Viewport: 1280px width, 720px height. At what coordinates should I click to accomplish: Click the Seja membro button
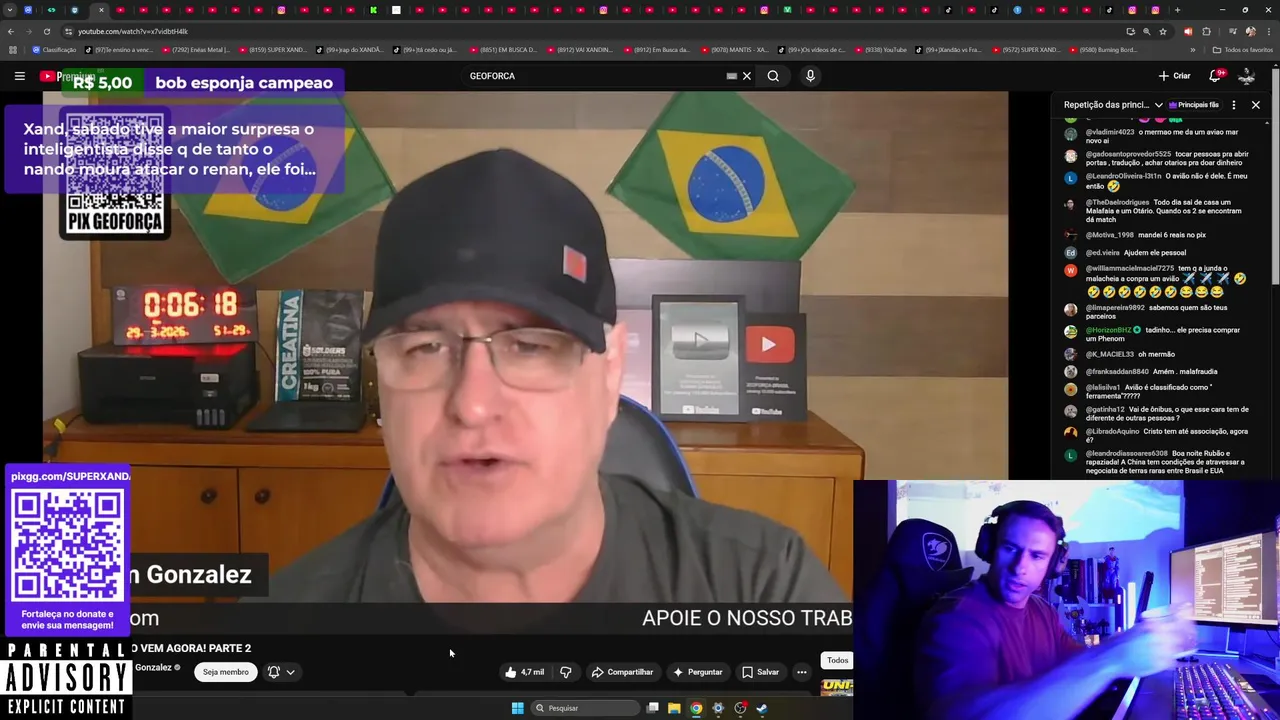point(226,672)
